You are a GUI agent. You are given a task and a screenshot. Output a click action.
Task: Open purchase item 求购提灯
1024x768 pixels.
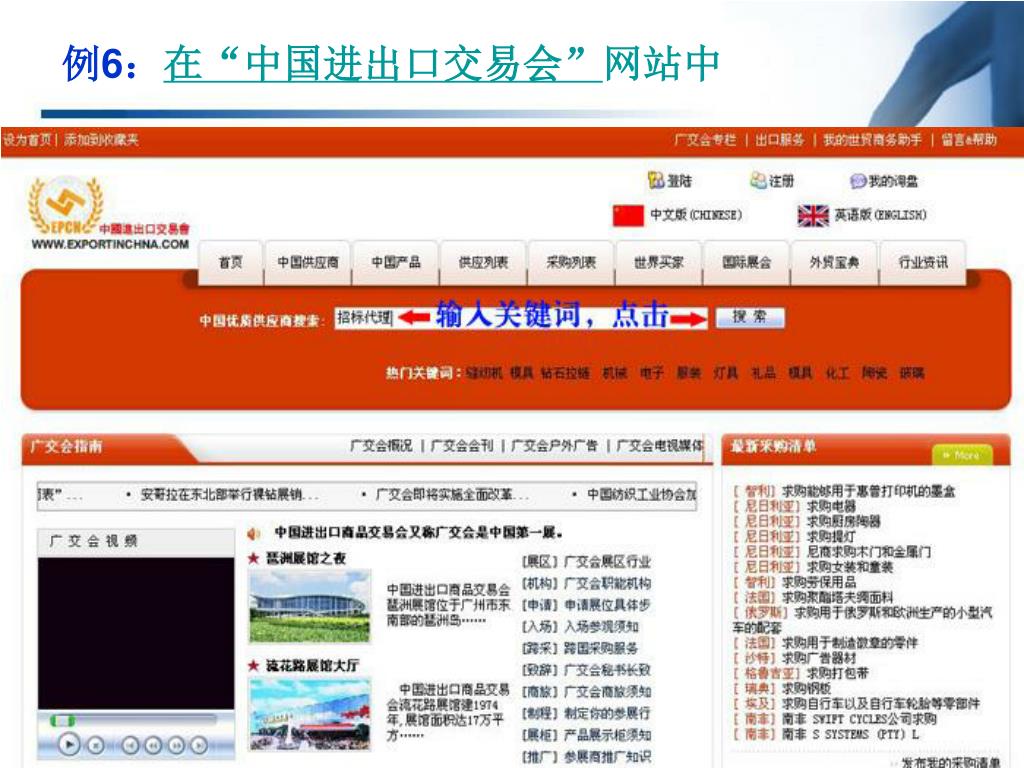coord(831,537)
